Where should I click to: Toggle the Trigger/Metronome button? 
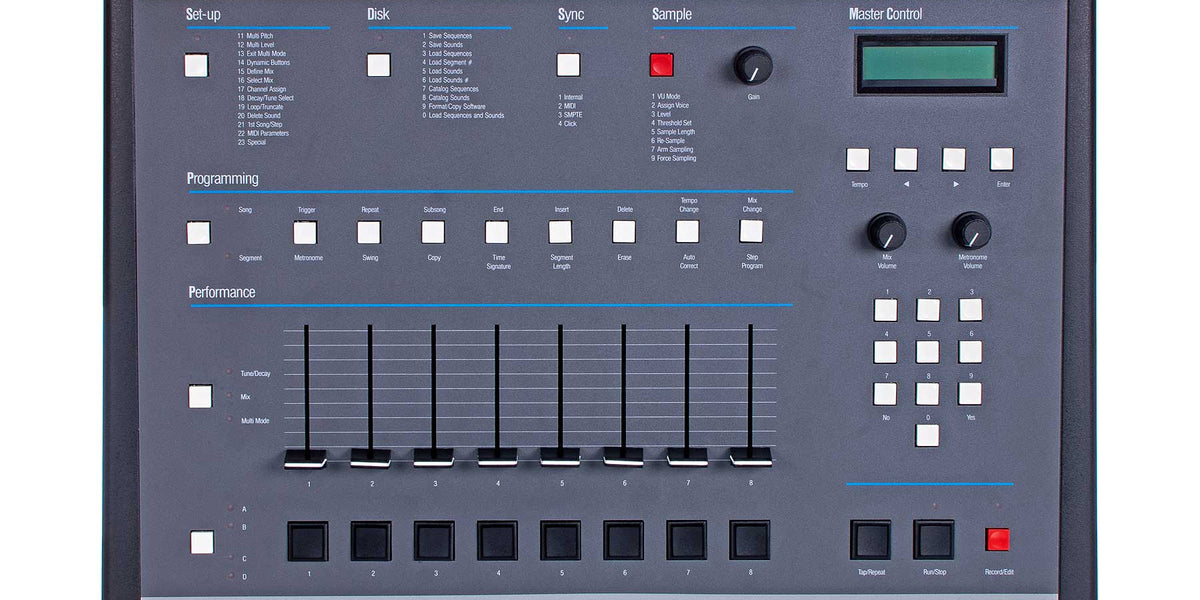[306, 233]
